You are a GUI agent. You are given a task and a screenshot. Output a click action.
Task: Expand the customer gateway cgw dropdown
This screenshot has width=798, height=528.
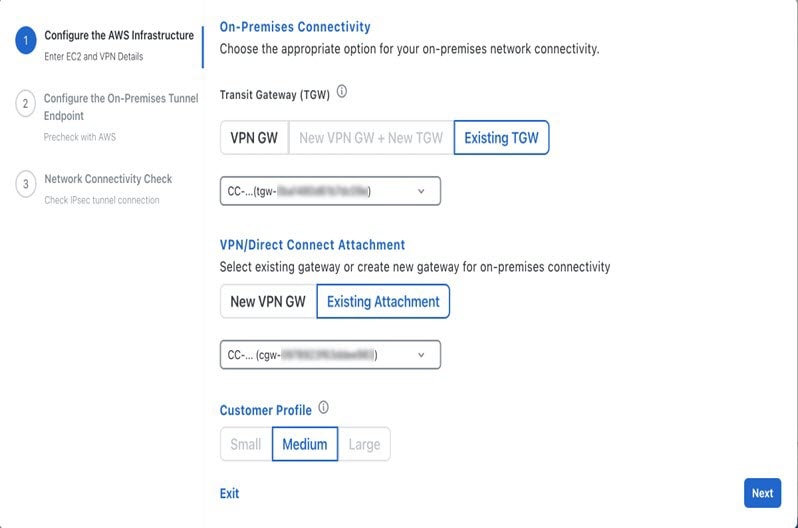(330, 354)
